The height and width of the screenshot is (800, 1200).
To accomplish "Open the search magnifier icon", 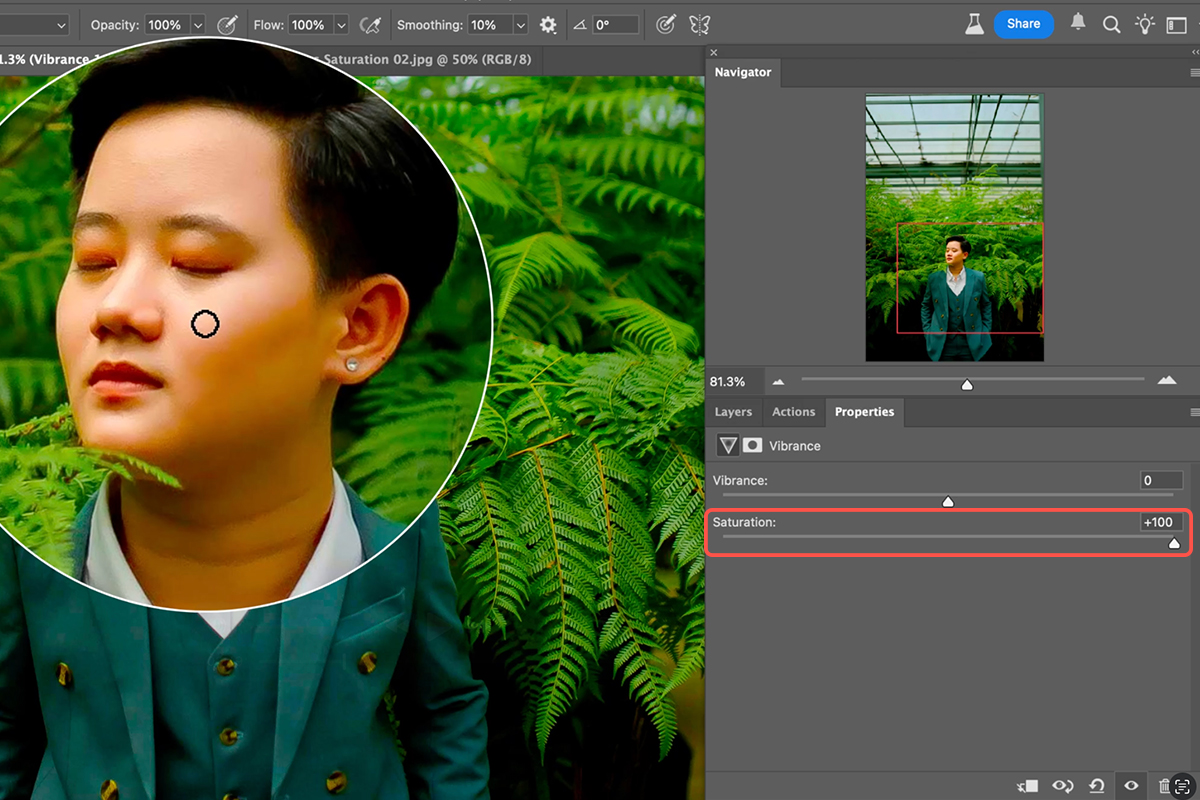I will (x=1111, y=25).
